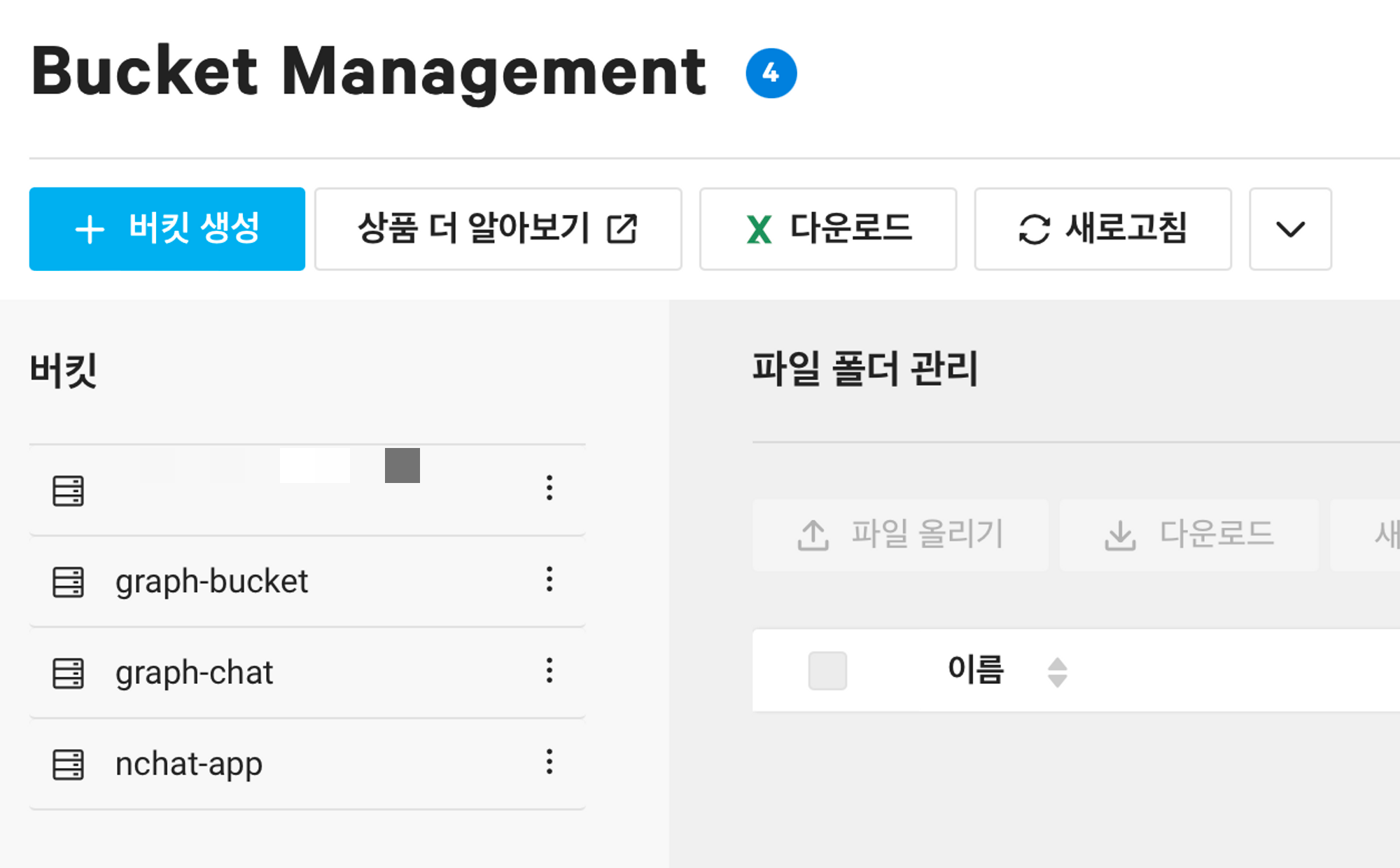Open three-dot menu for first bucket
The image size is (1400, 868).
pos(549,488)
